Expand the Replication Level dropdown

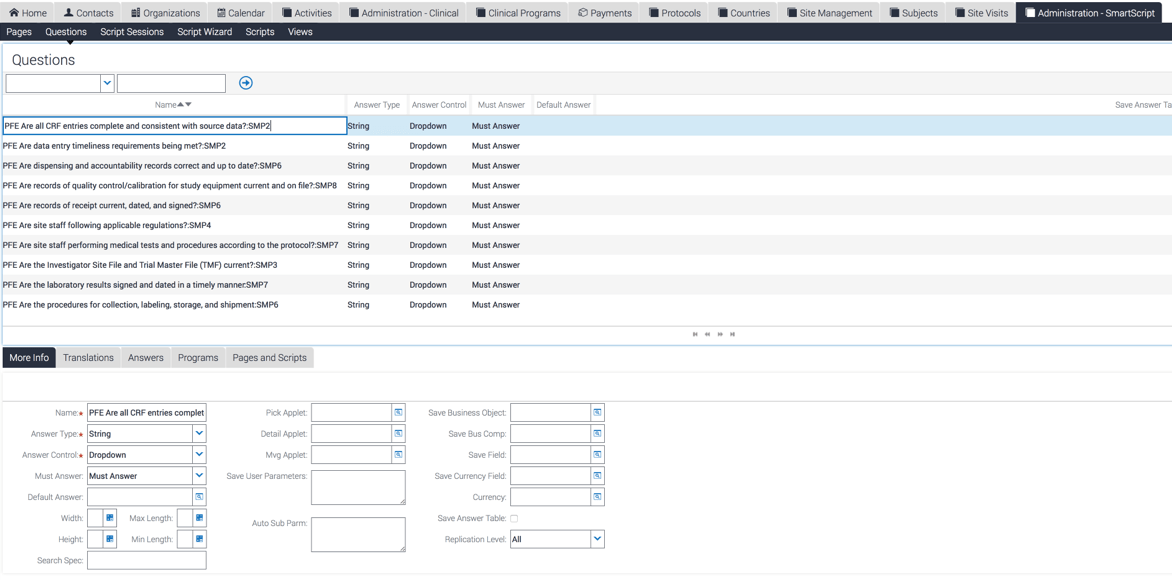tap(597, 539)
